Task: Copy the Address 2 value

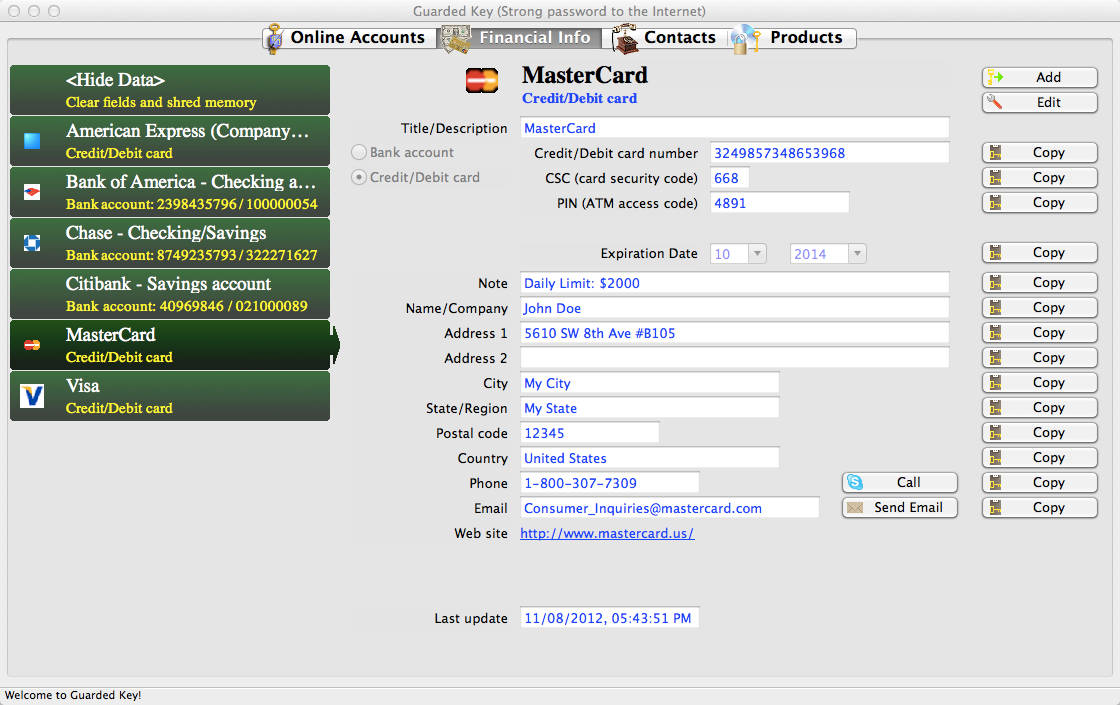Action: (x=1039, y=357)
